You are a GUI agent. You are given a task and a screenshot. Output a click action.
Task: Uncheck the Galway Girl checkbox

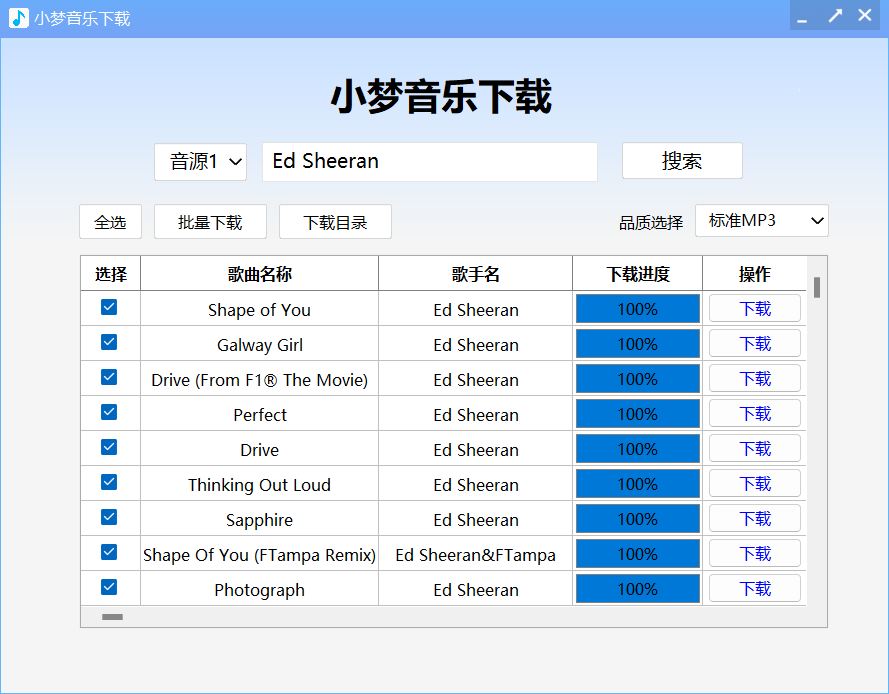(x=109, y=342)
